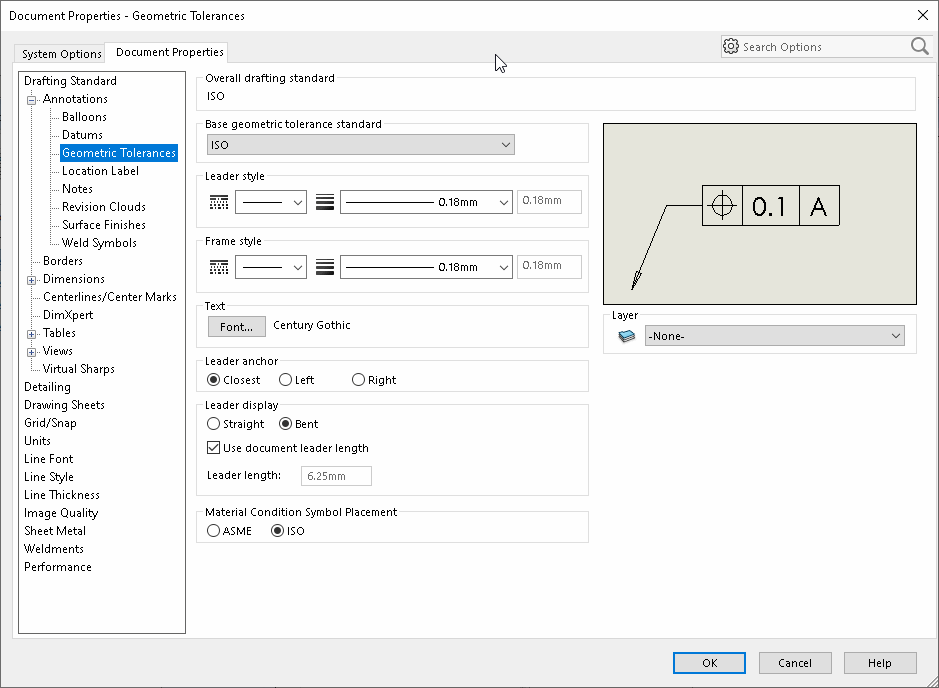Screen dimensions: 939x688
Task: Select Virtual Sharps tree item
Action: coord(78,369)
